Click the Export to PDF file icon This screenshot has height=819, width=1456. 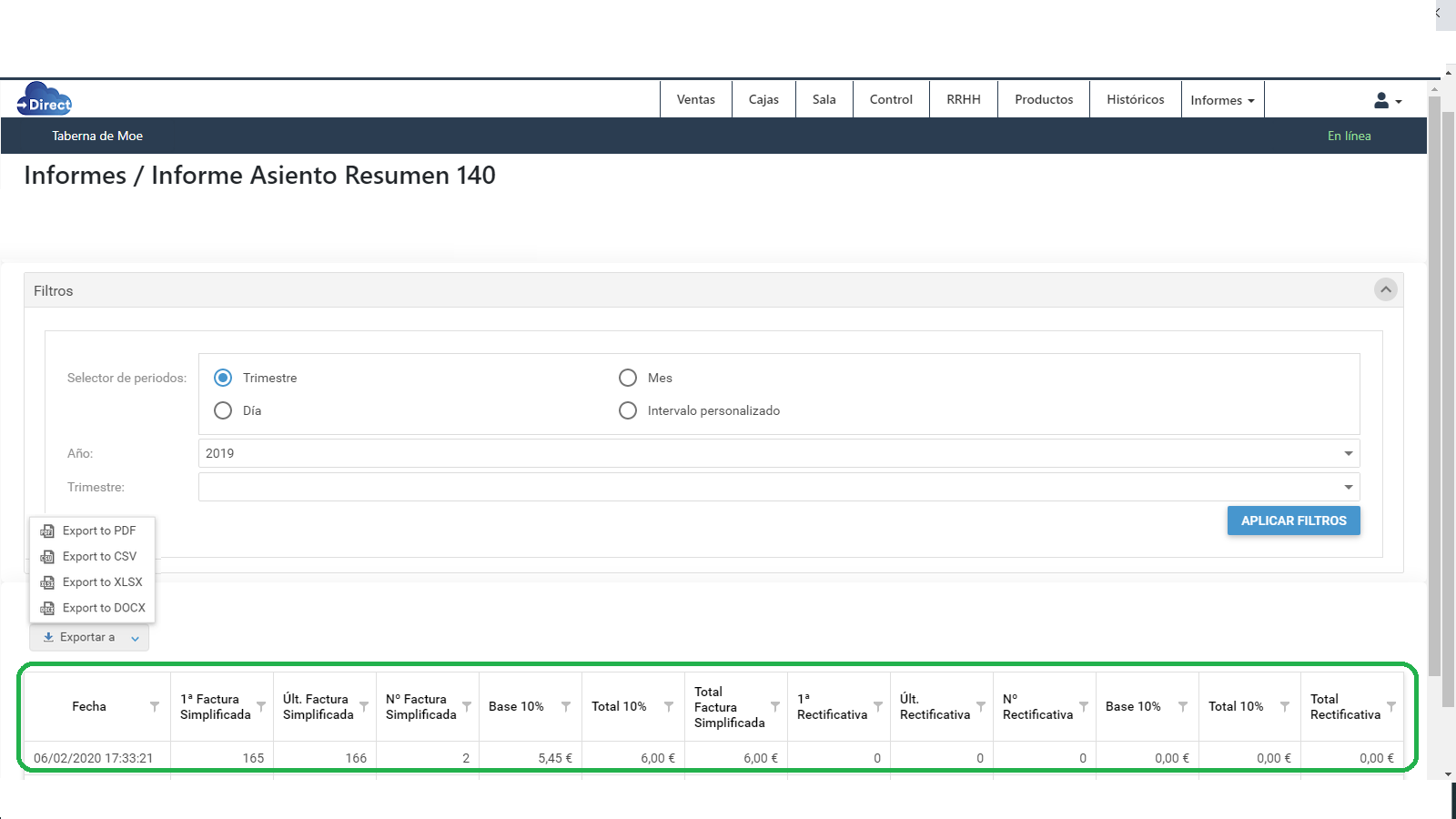click(x=47, y=531)
